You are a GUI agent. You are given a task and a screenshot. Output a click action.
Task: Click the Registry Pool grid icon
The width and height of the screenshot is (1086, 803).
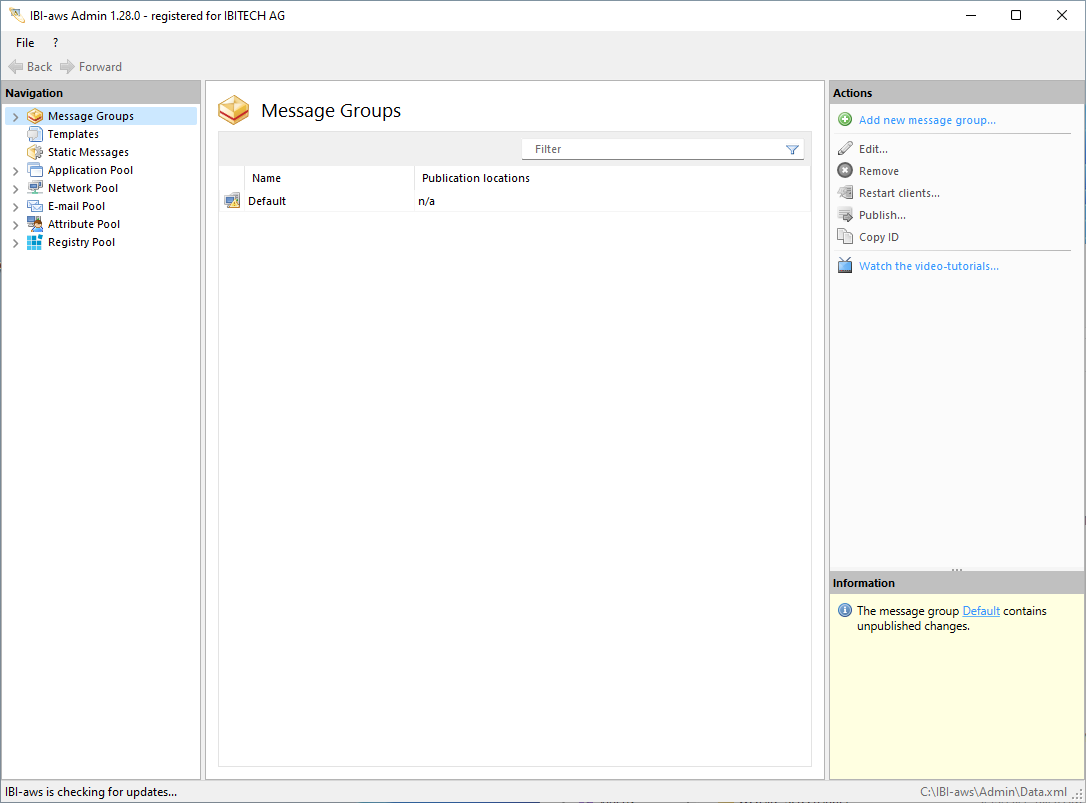tap(35, 242)
